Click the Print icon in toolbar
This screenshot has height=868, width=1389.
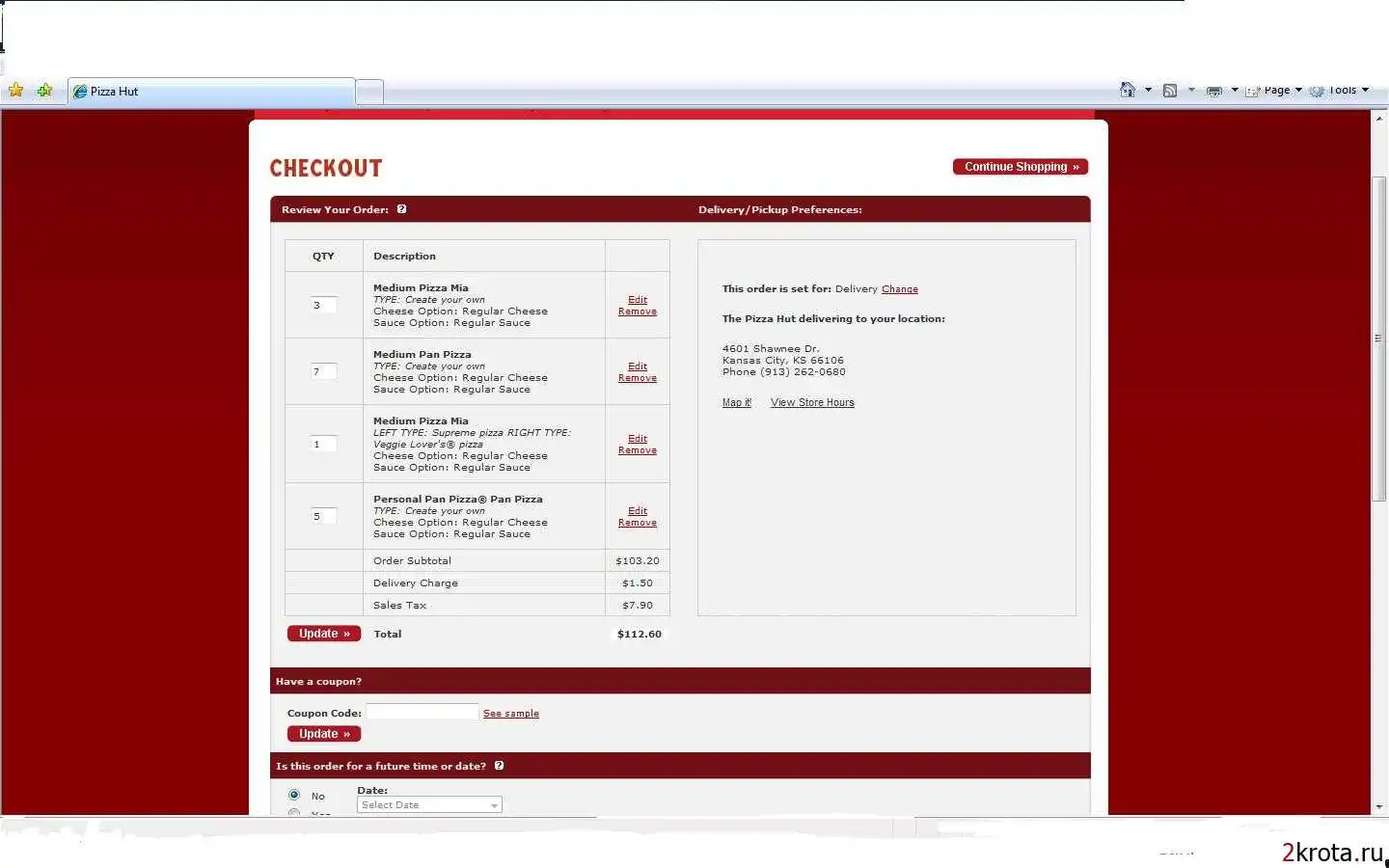pos(1213,91)
